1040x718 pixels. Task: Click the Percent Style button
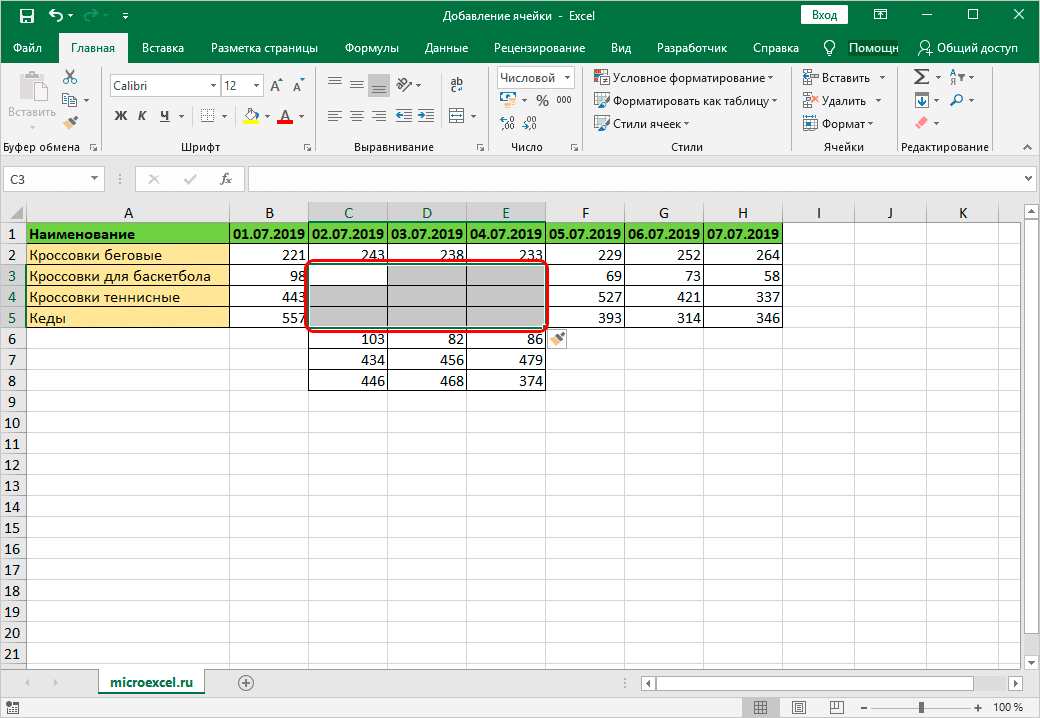542,100
